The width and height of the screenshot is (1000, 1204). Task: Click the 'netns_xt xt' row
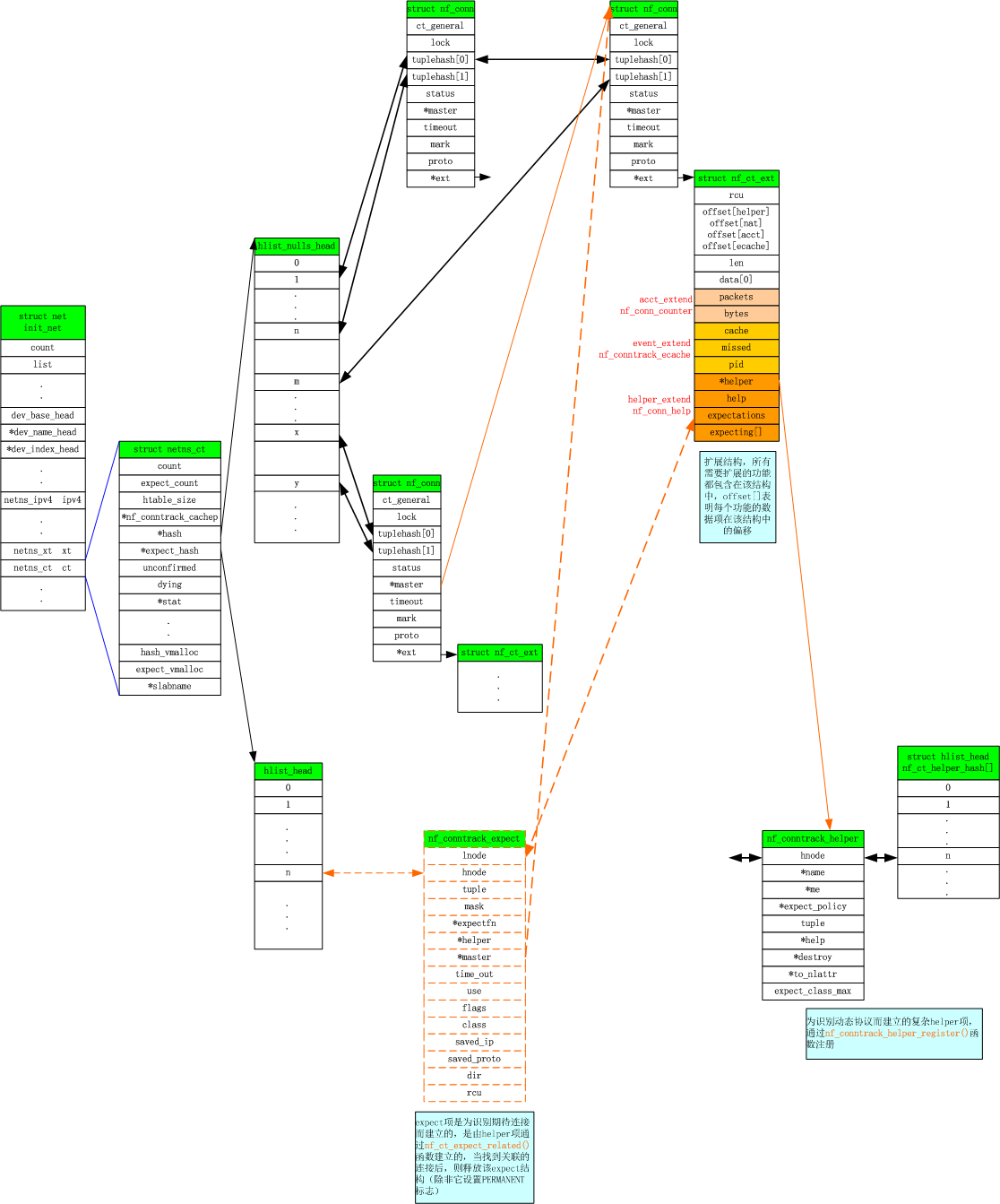point(43,551)
